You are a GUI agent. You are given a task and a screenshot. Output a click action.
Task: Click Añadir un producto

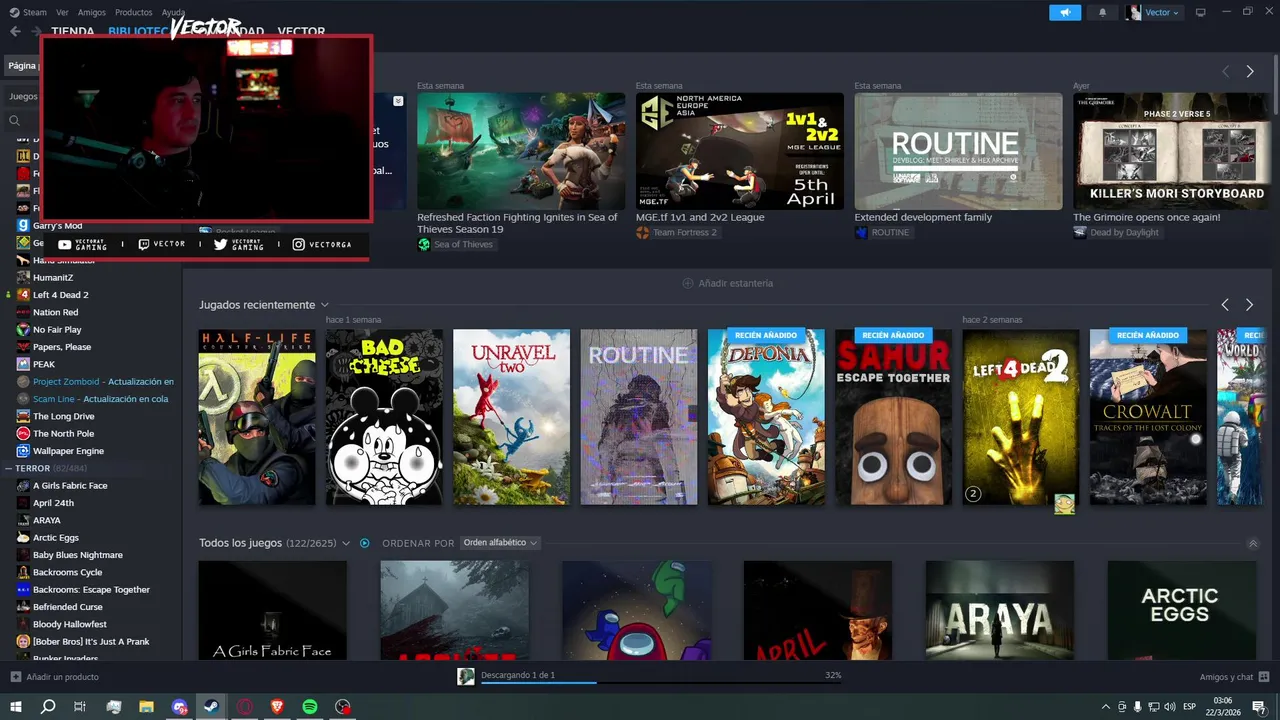[54, 677]
